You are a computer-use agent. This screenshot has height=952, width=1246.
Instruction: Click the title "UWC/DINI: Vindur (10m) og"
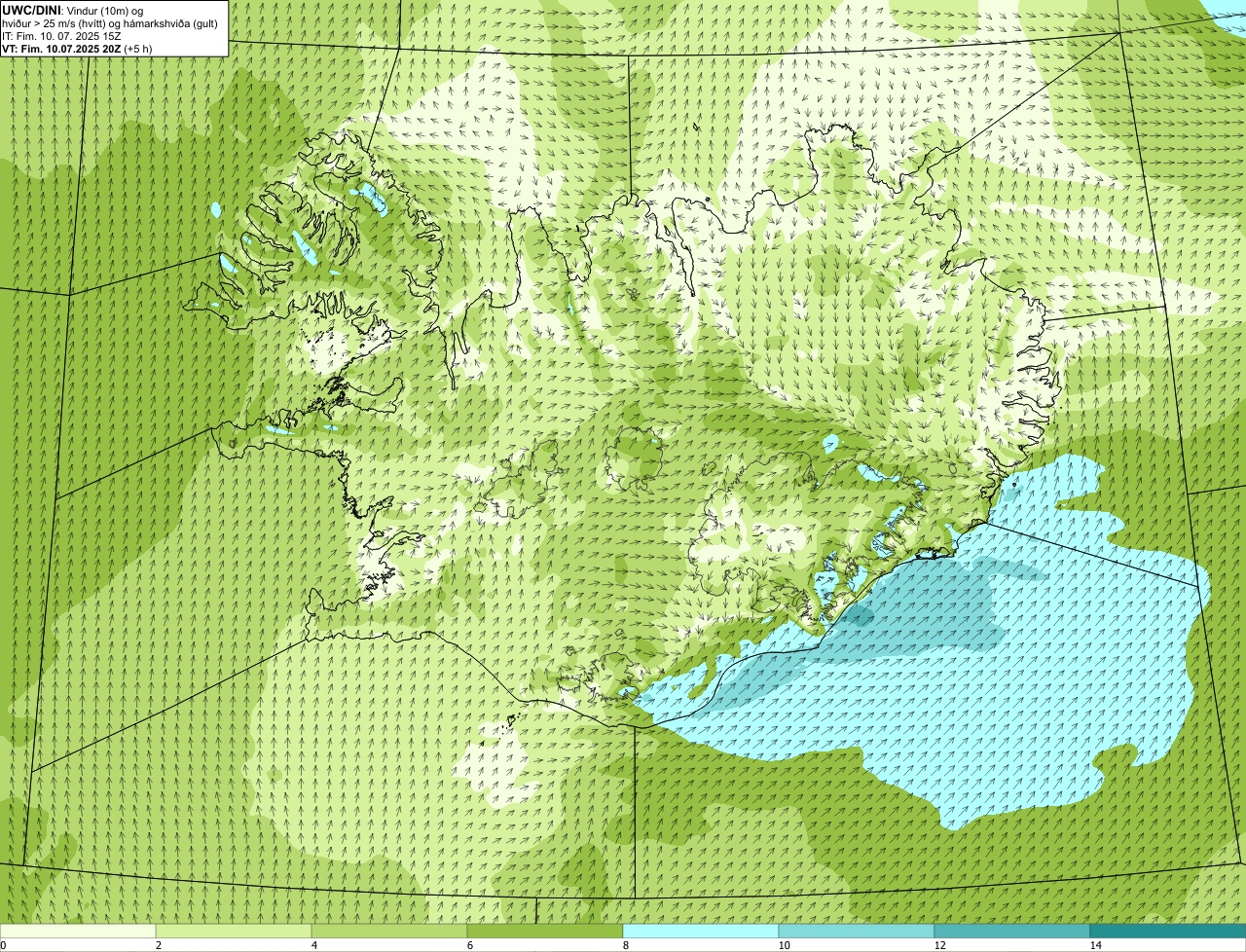(73, 10)
